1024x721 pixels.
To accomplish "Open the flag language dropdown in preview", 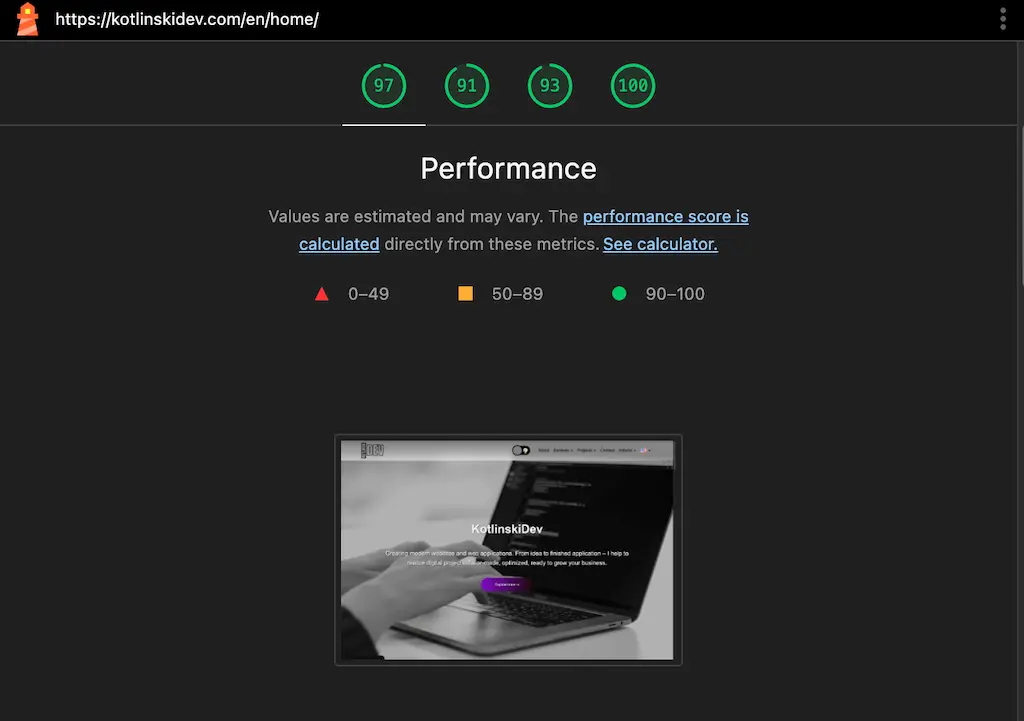I will click(645, 450).
